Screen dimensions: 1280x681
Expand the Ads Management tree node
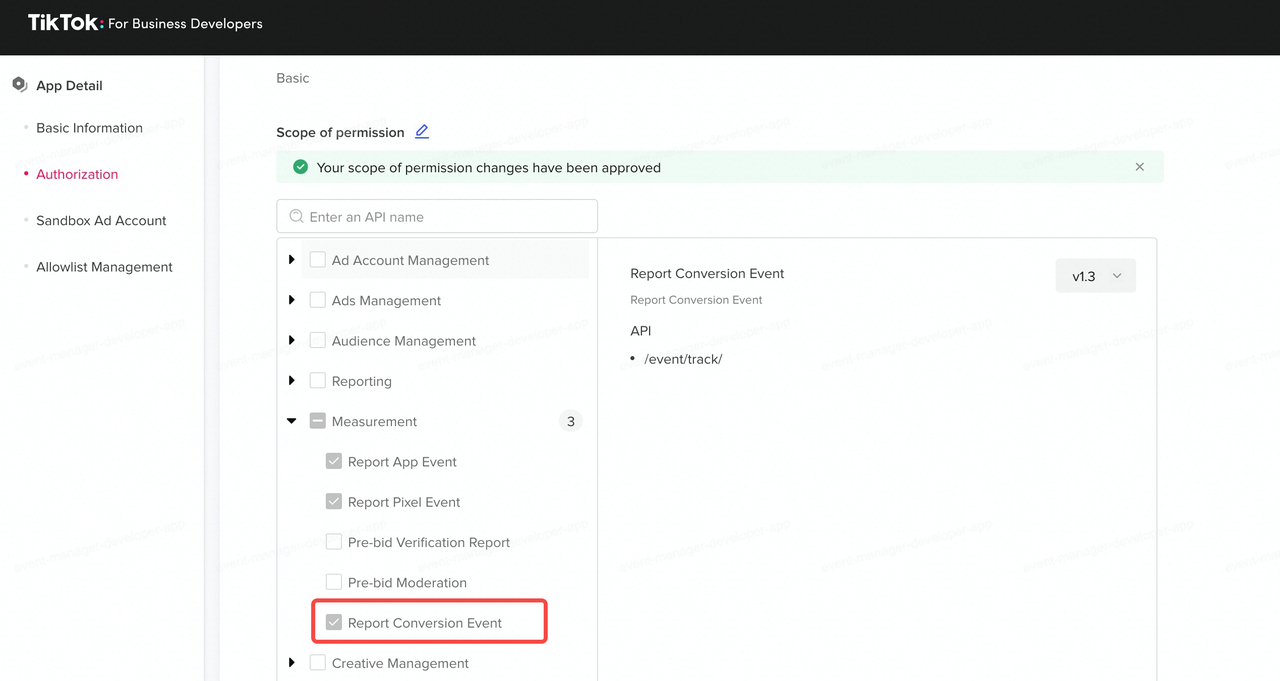point(292,300)
